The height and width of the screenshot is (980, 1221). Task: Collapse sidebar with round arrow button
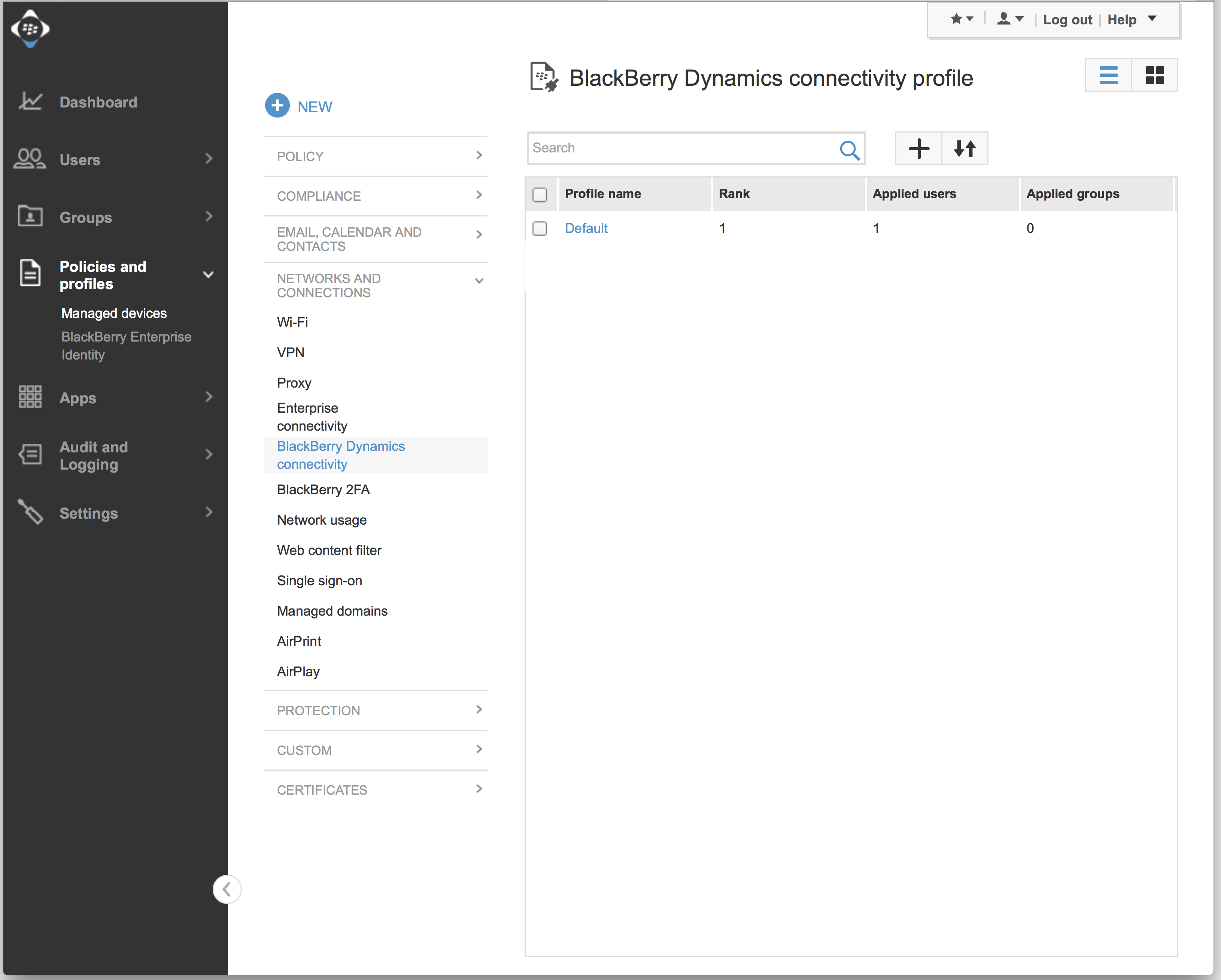(x=227, y=889)
